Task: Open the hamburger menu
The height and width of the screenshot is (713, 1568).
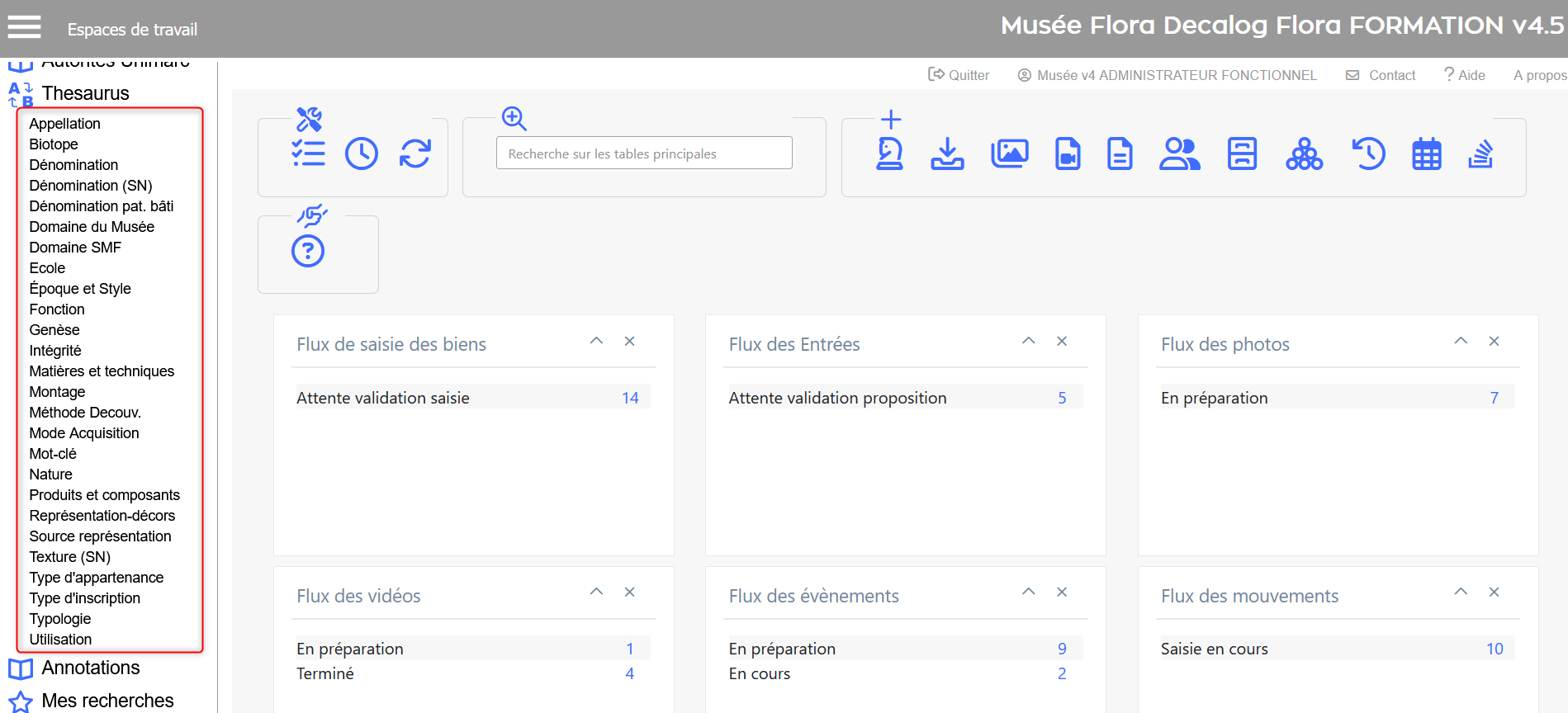Action: [x=24, y=28]
